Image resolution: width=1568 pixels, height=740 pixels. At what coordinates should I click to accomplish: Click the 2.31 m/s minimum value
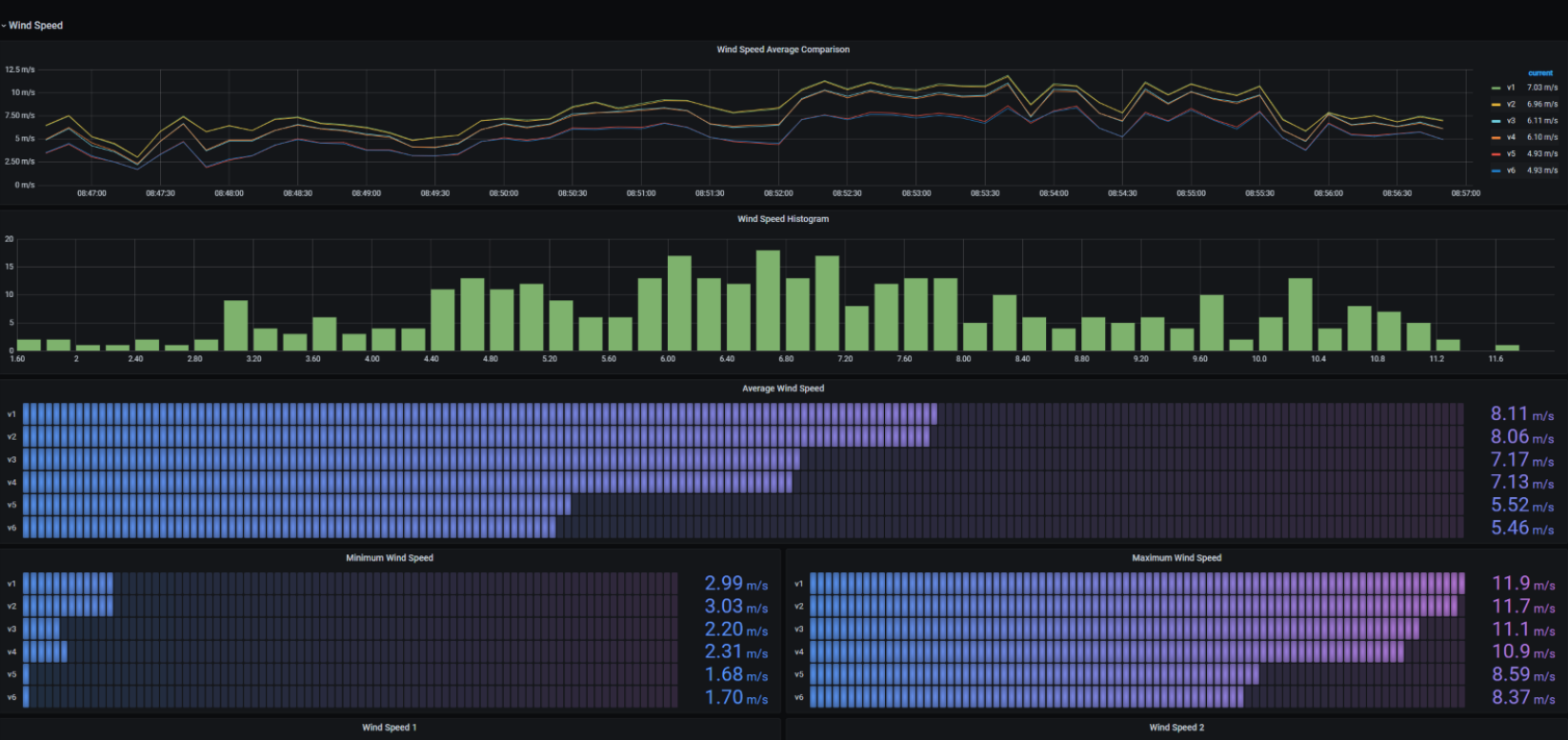coord(736,651)
